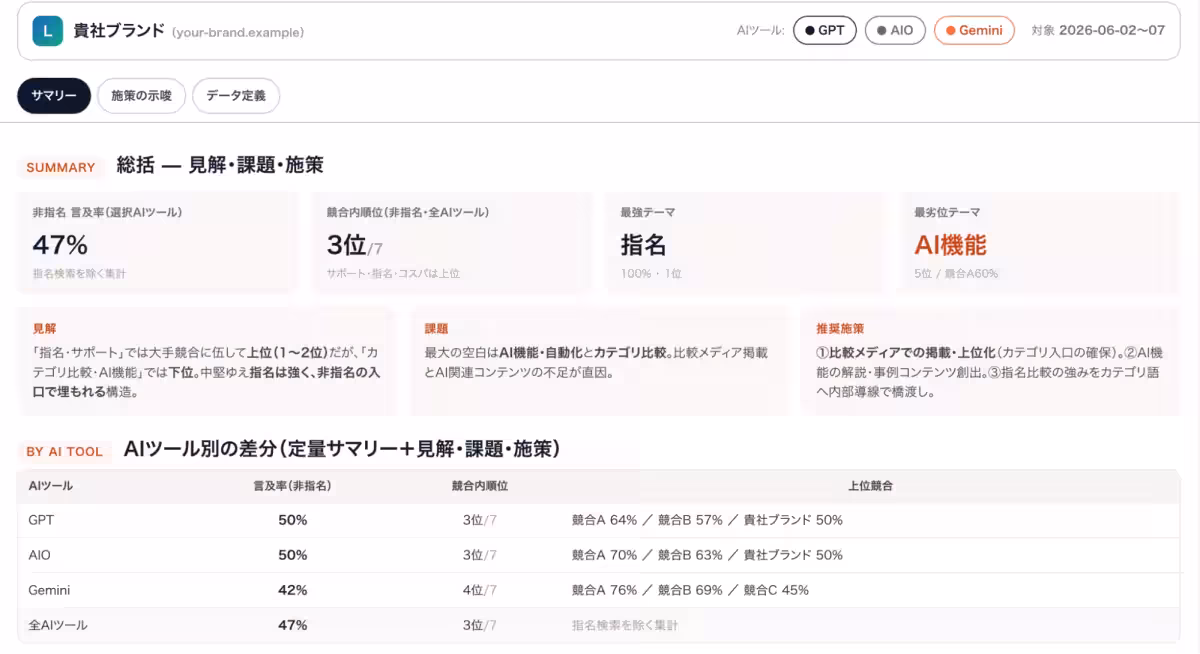Viewport: 1200px width, 654px height.
Task: Click the AIツール別の差分 section heading
Action: tap(342, 450)
